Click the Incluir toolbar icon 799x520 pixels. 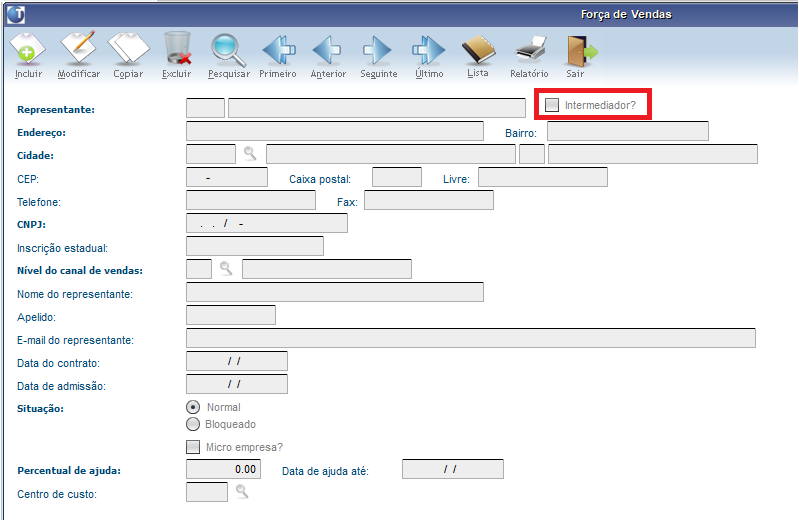(x=28, y=49)
